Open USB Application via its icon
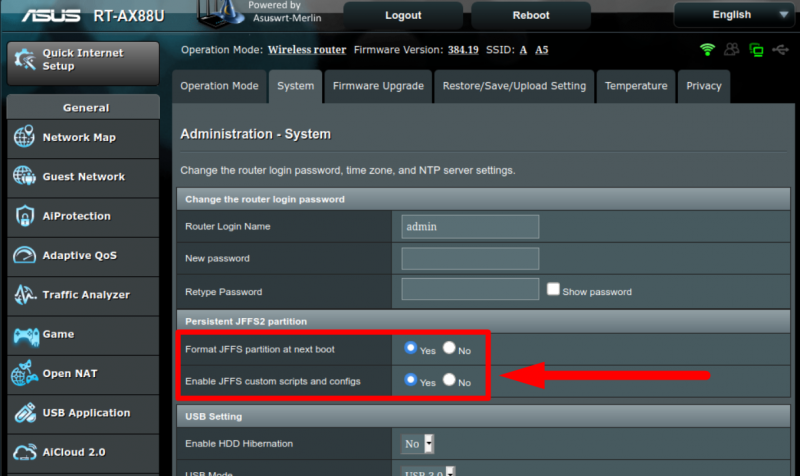This screenshot has height=476, width=800. tap(25, 413)
